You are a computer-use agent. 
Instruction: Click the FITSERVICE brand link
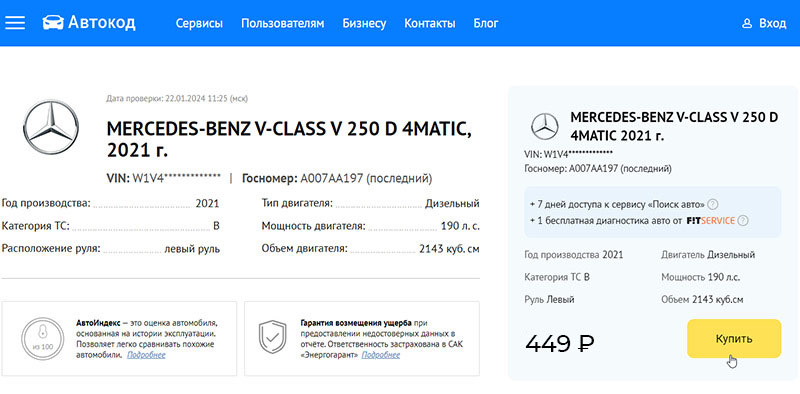[x=711, y=221]
